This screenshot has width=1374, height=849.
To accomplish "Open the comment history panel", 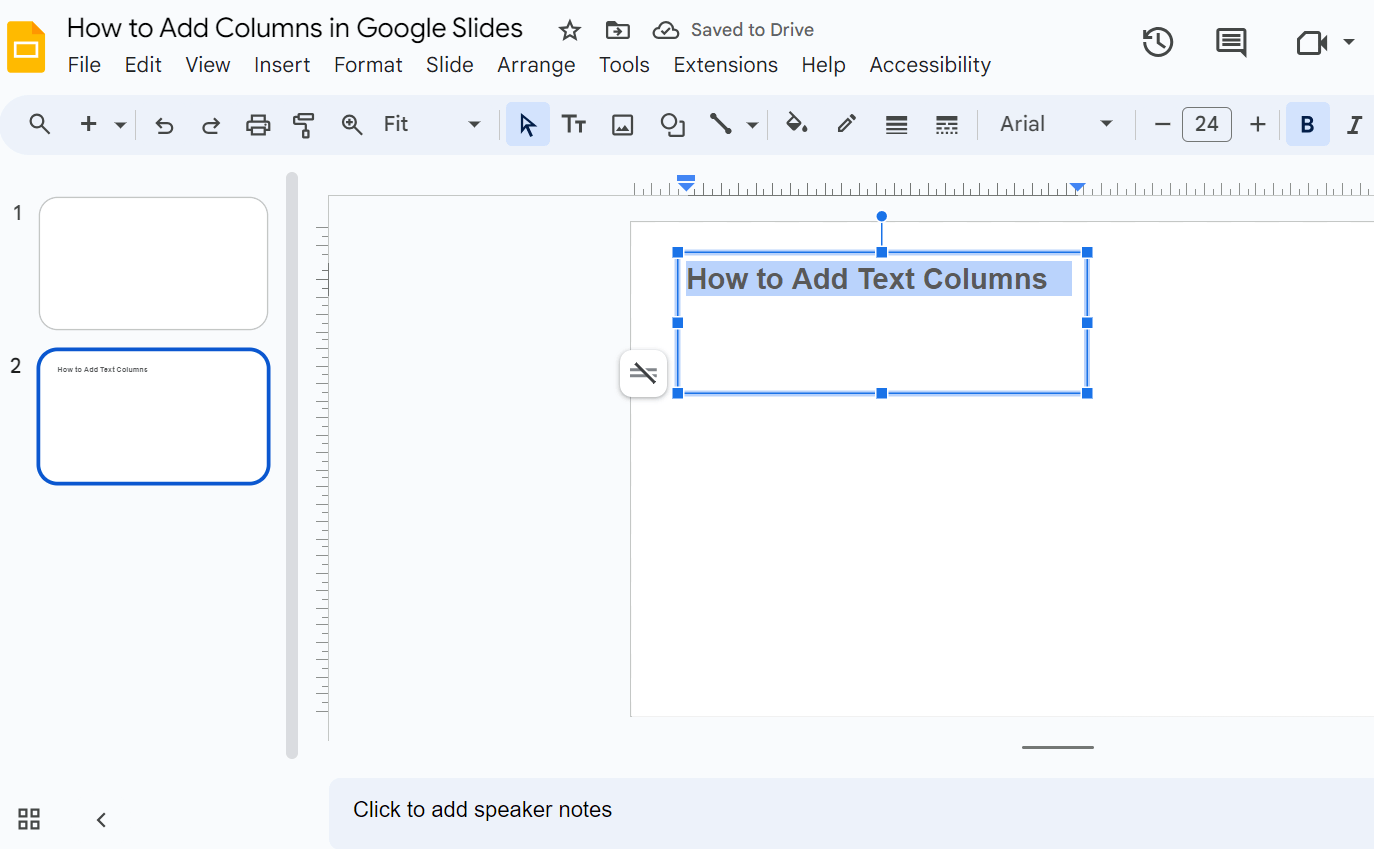I will (1230, 42).
